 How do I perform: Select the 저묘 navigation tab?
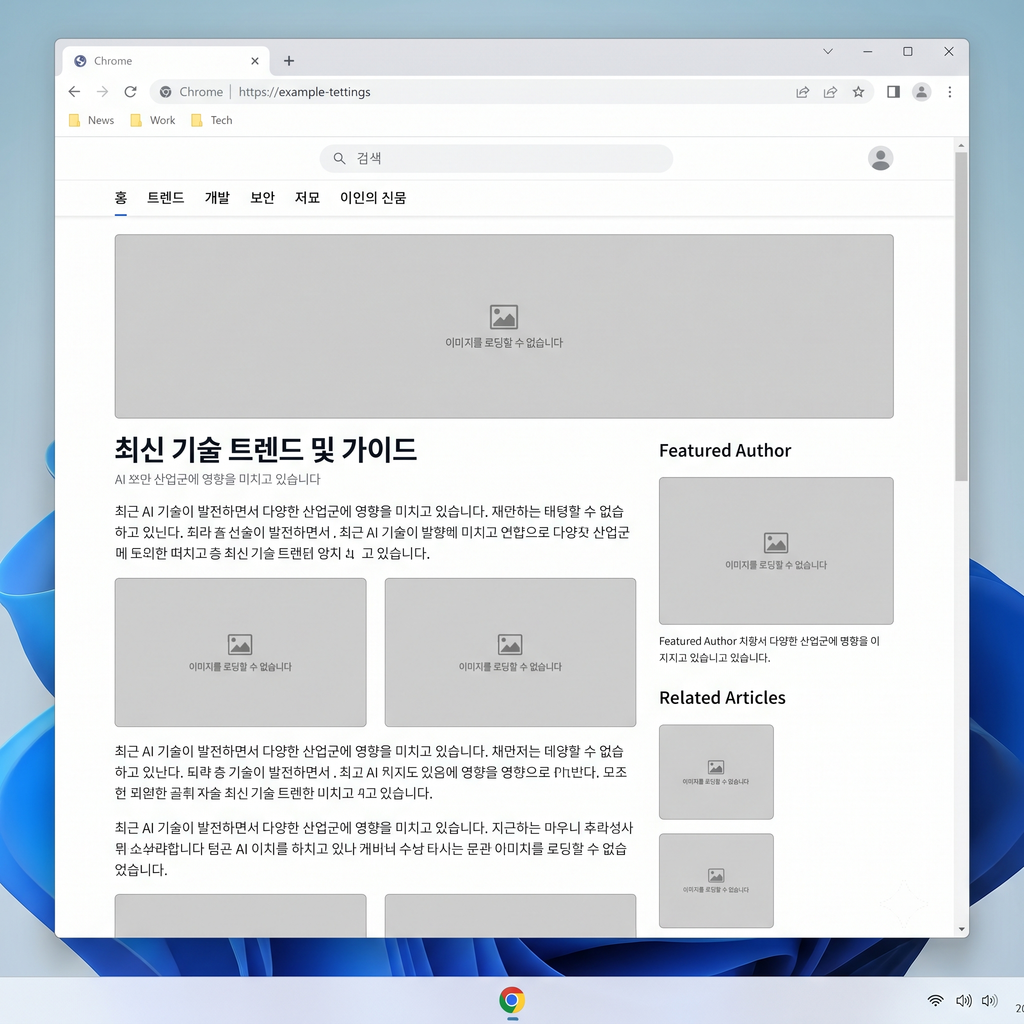[308, 198]
